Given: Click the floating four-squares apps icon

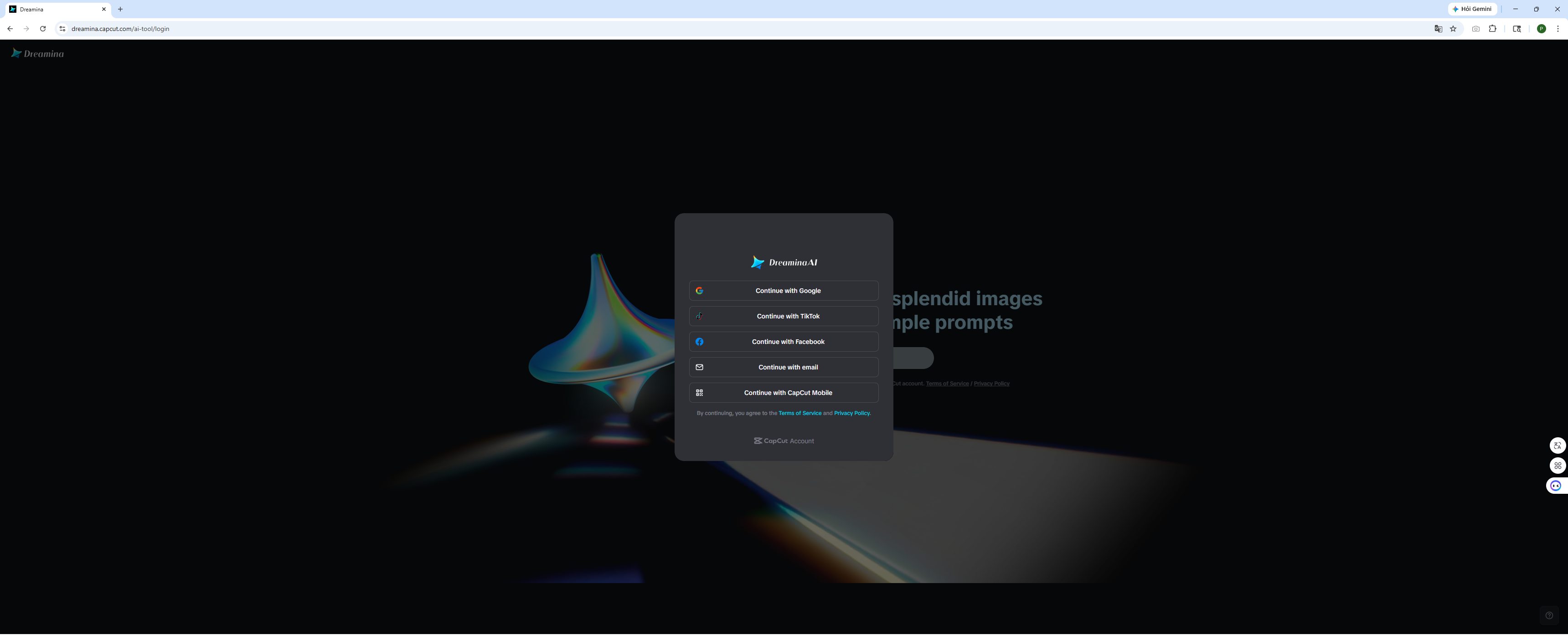Looking at the screenshot, I should click(1557, 466).
